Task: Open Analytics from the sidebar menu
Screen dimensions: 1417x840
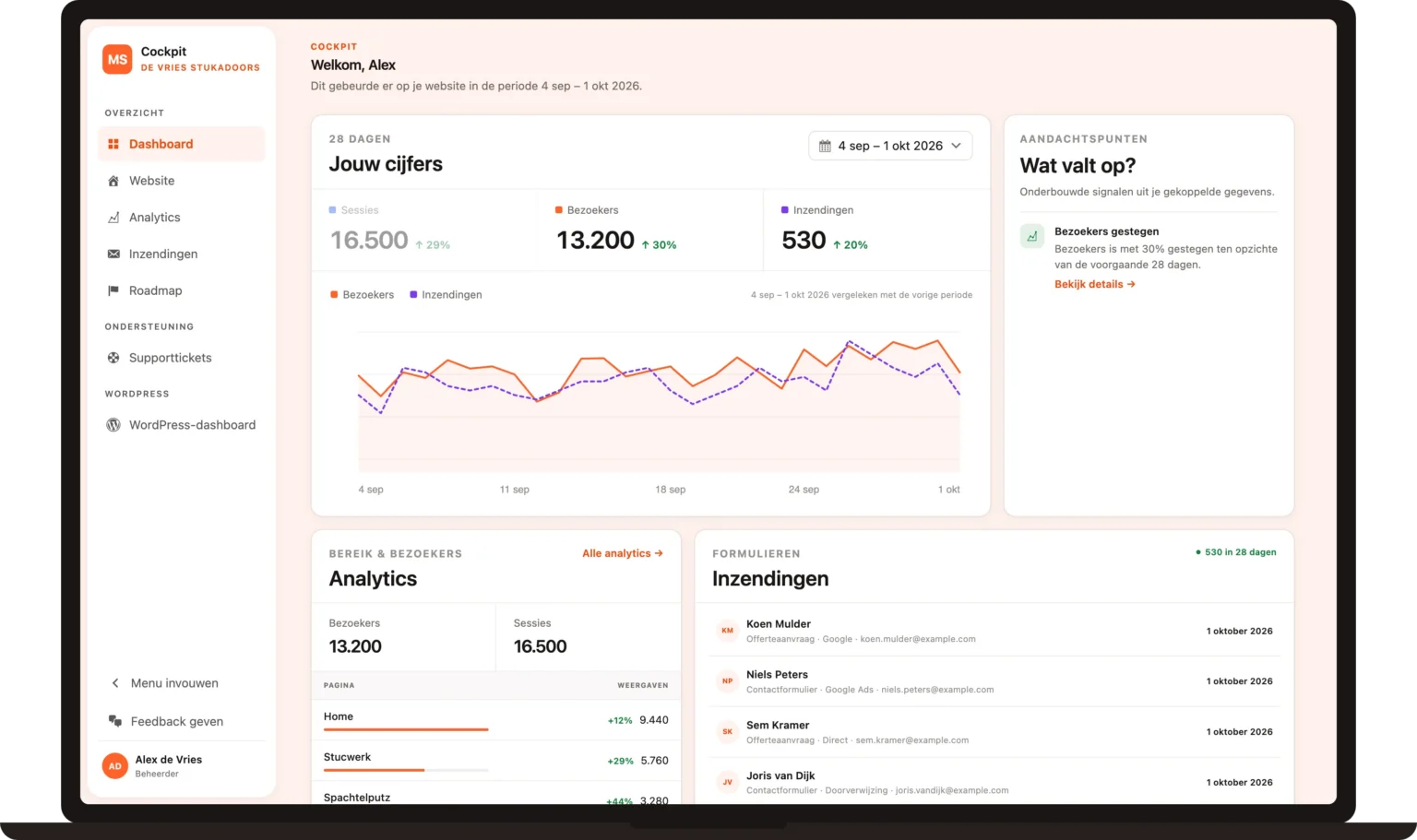Action: tap(181, 218)
